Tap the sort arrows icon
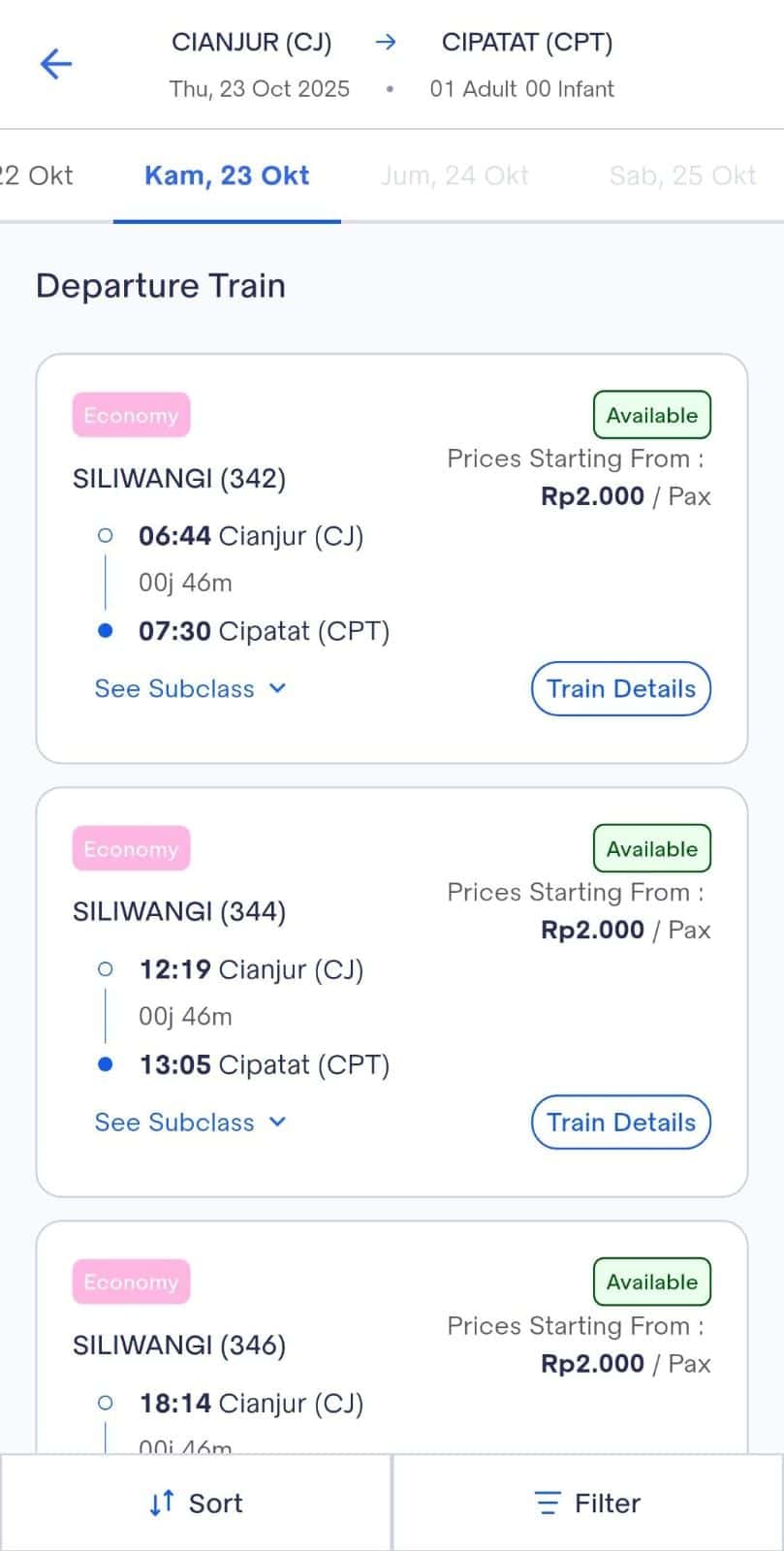 click(x=162, y=1503)
